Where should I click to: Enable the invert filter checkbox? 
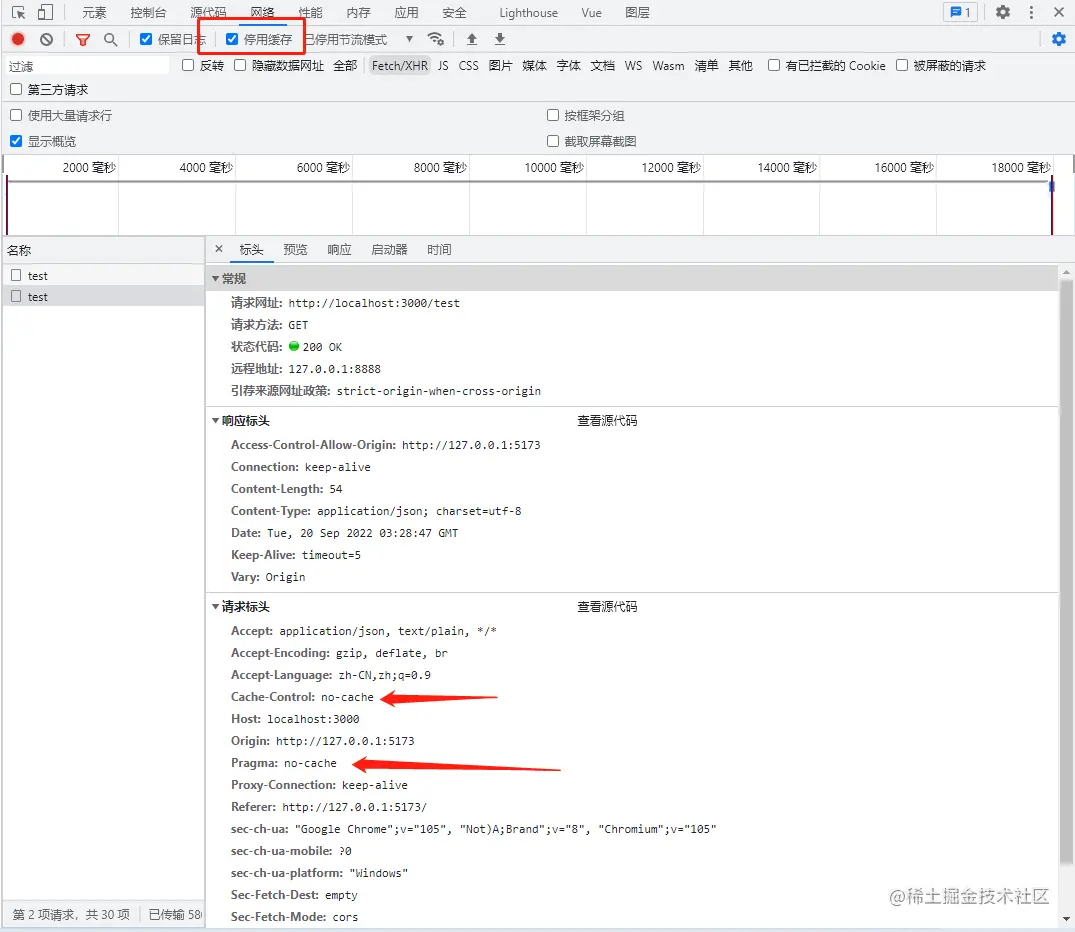(188, 65)
